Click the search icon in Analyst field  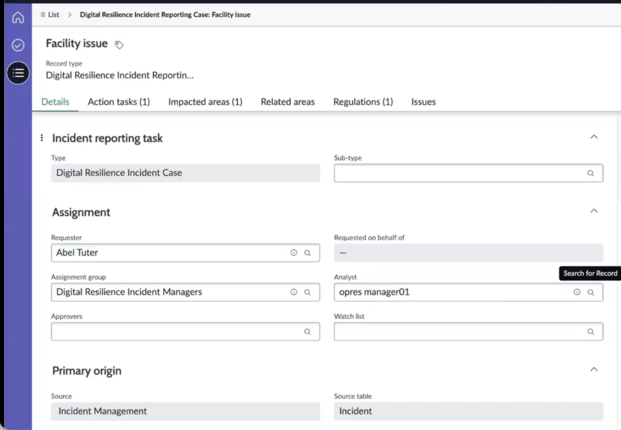591,292
